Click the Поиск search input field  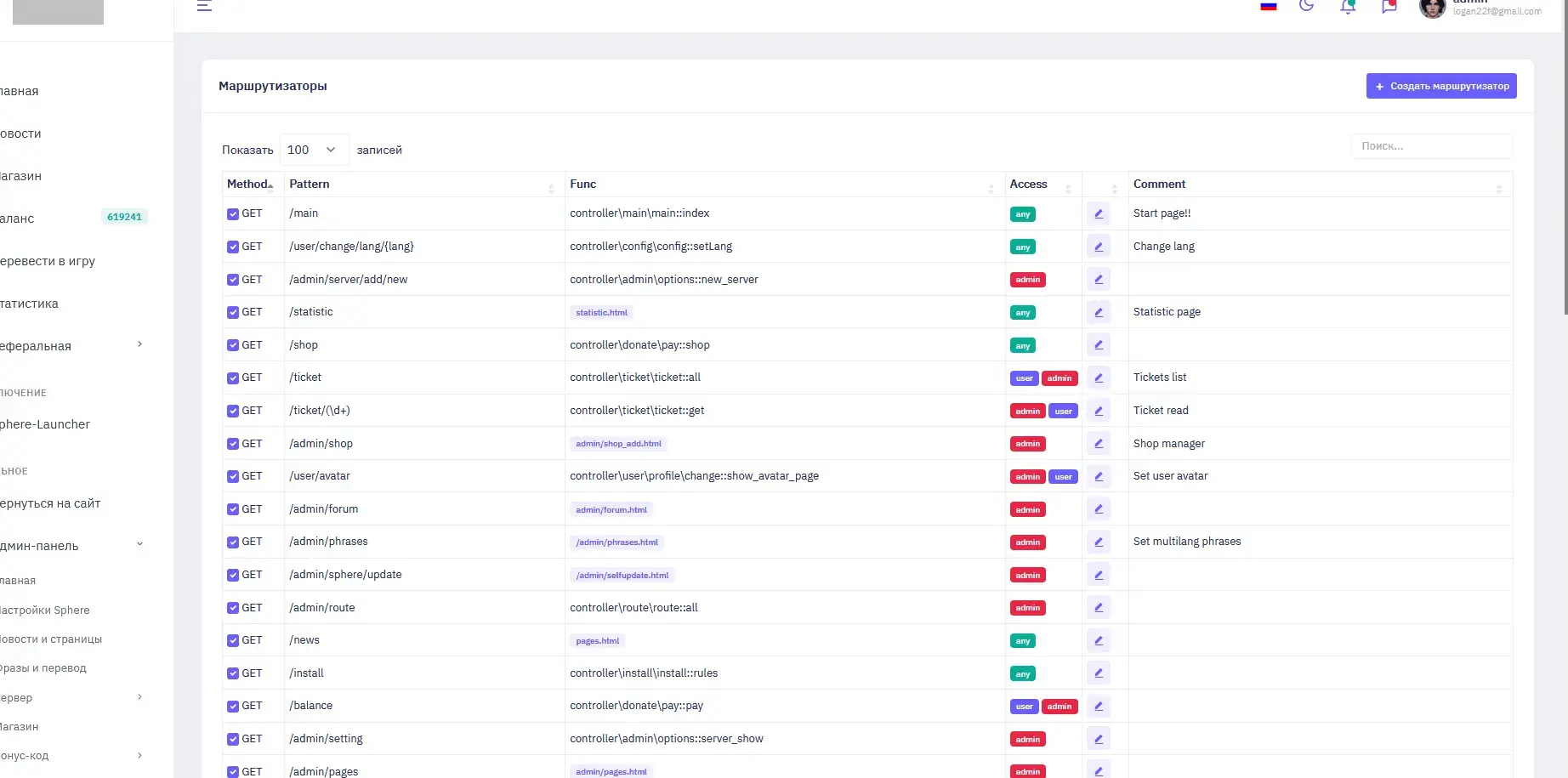tap(1432, 146)
